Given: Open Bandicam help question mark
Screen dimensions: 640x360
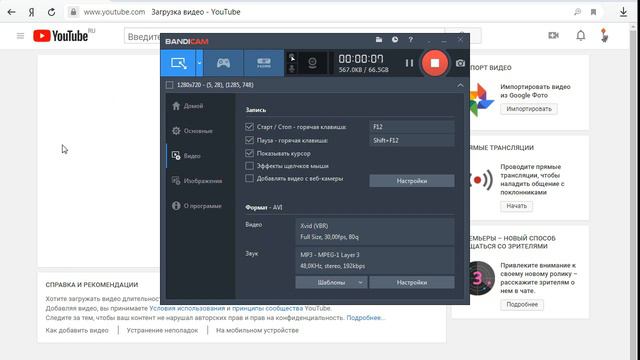Looking at the screenshot, I should [411, 40].
